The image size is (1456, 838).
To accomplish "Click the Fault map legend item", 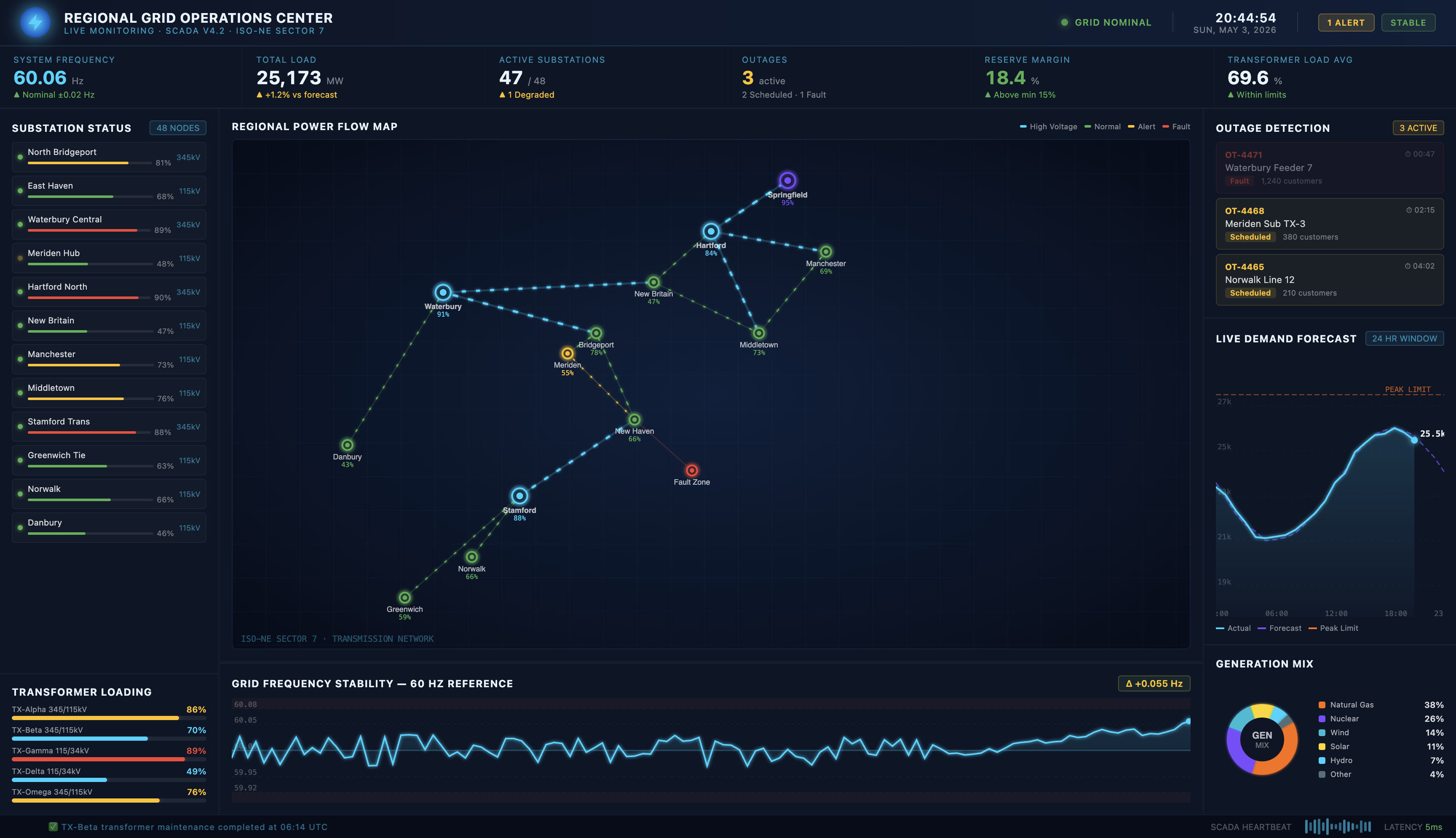I will click(1175, 127).
